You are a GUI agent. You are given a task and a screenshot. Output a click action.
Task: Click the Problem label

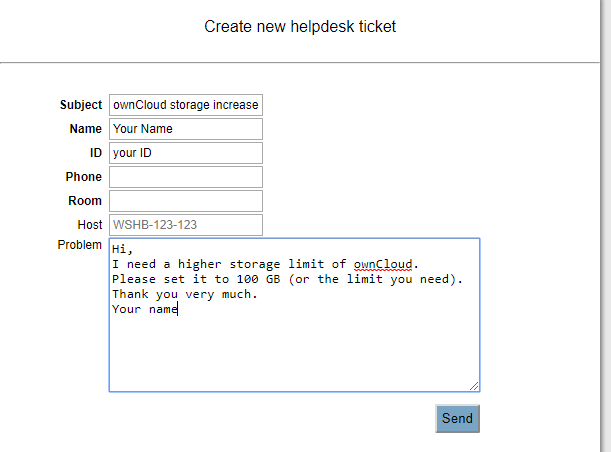(79, 245)
